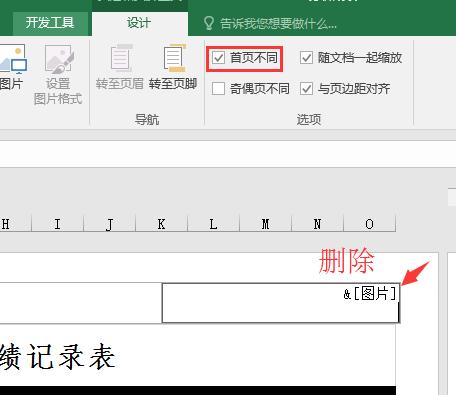Image resolution: width=456 pixels, height=395 pixels.
Task: Click the lightbulb Tell Me icon
Action: [x=209, y=23]
